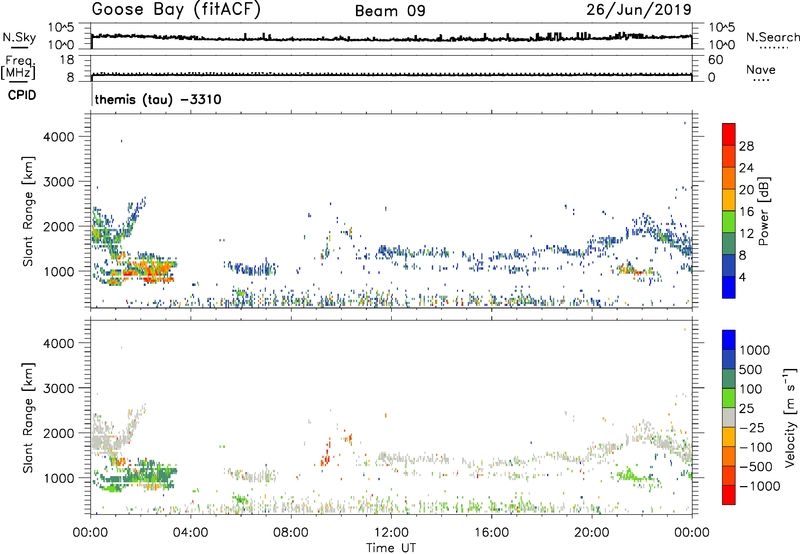The height and width of the screenshot is (554, 800).
Task: Click the '26/Jun/2019' date label
Action: (x=639, y=9)
